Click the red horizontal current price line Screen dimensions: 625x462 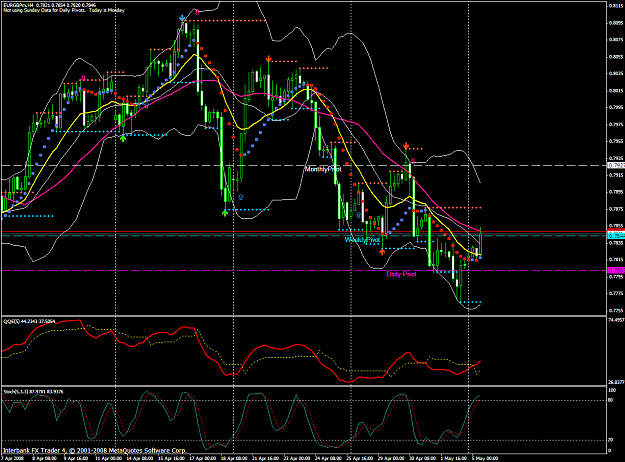tap(304, 231)
